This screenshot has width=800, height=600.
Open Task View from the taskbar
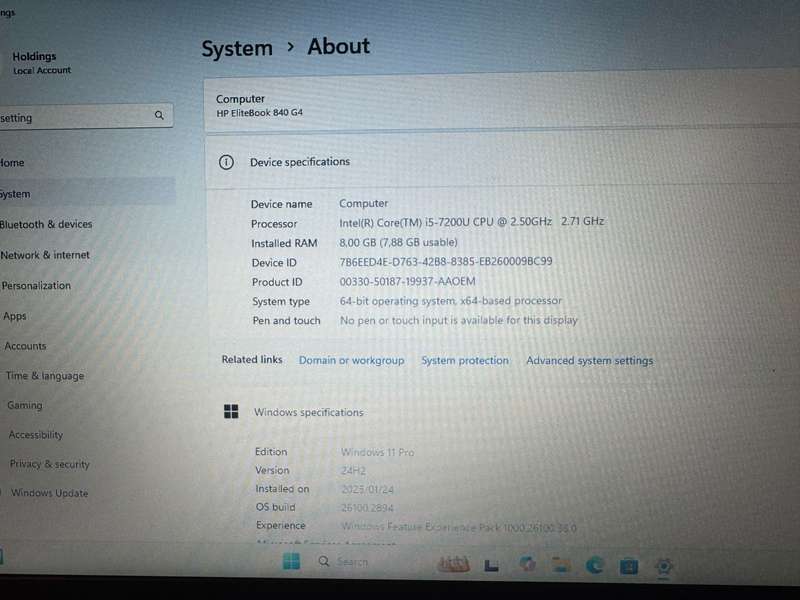tap(491, 564)
